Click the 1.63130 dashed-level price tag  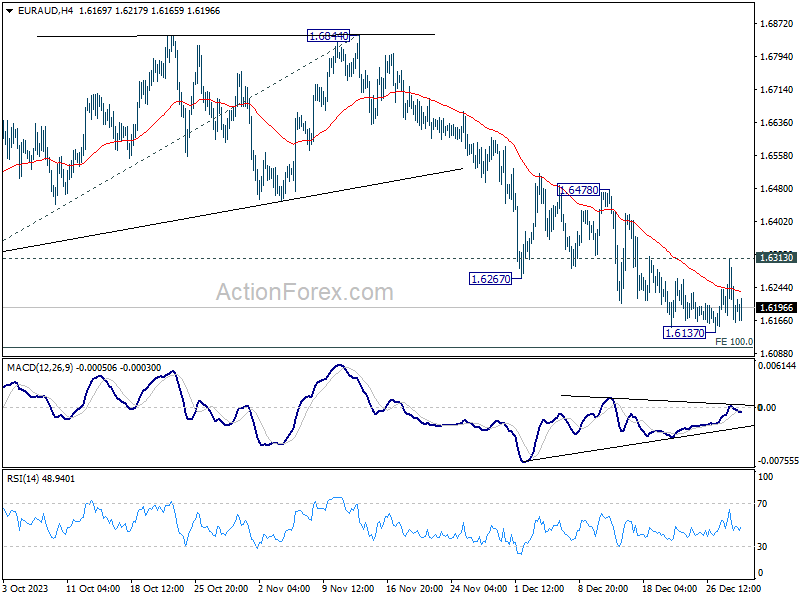(777, 258)
